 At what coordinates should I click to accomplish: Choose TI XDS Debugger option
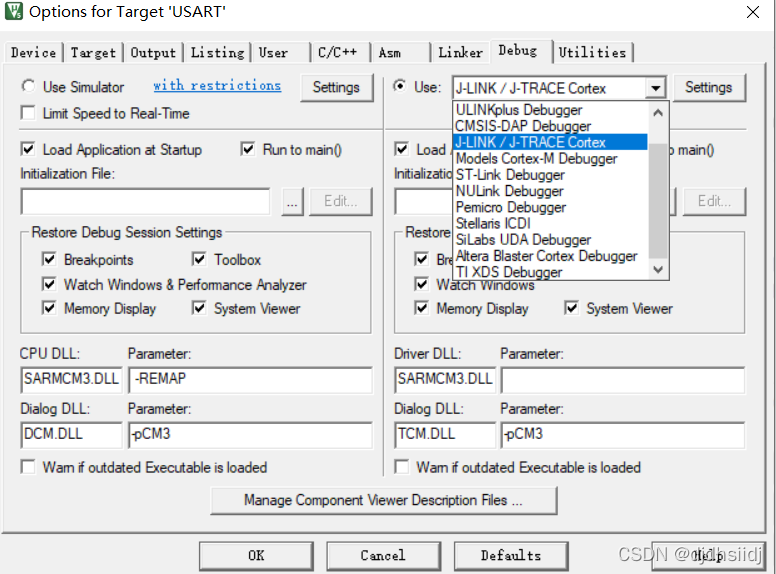(x=550, y=272)
